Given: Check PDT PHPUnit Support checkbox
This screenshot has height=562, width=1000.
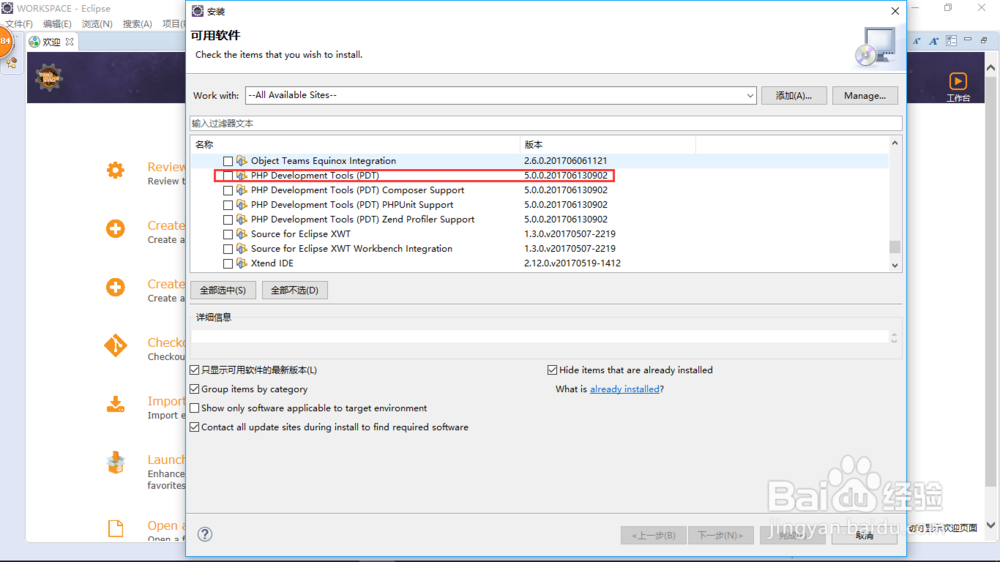Looking at the screenshot, I should click(228, 205).
